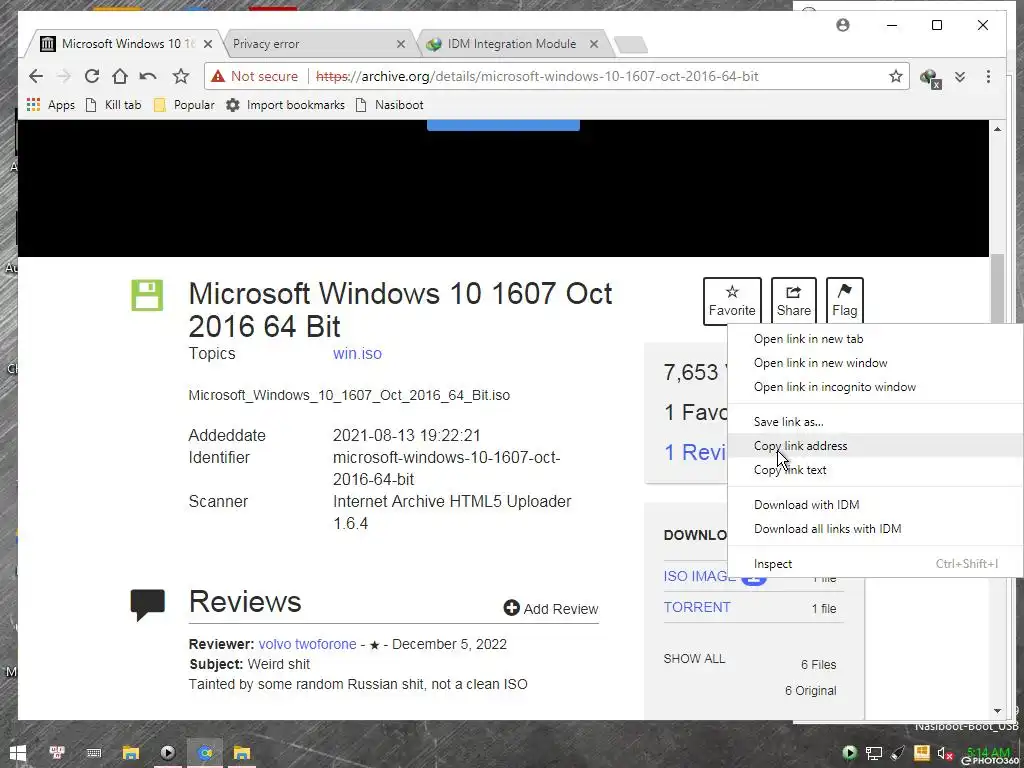Screen dimensions: 1024x768
Task: Open the Chrome three-dot menu
Action: click(988, 76)
